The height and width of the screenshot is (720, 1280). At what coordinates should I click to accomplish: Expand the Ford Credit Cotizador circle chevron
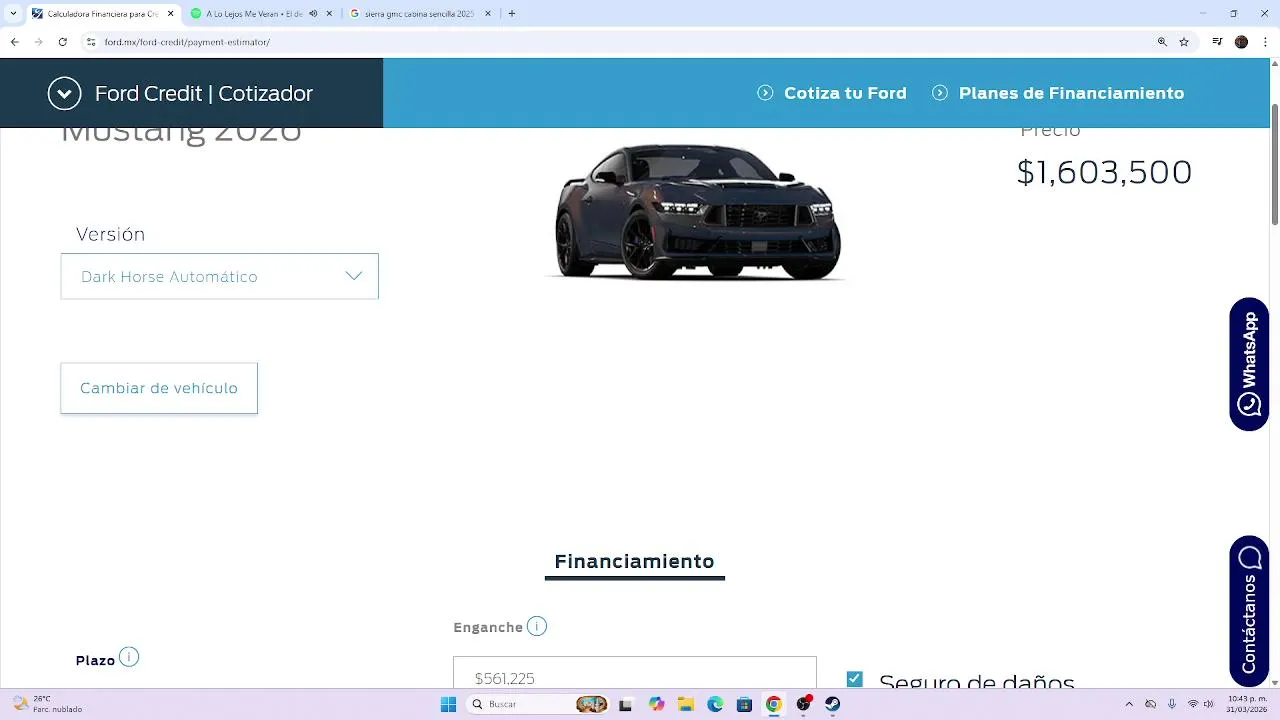pyautogui.click(x=64, y=93)
